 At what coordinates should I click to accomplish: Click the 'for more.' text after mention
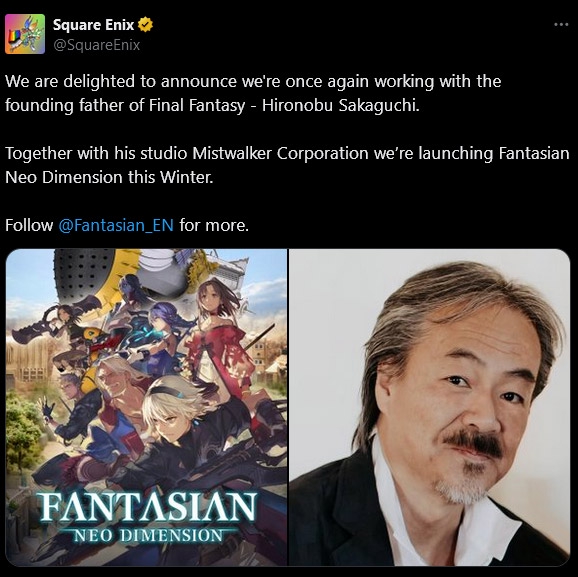[214, 225]
